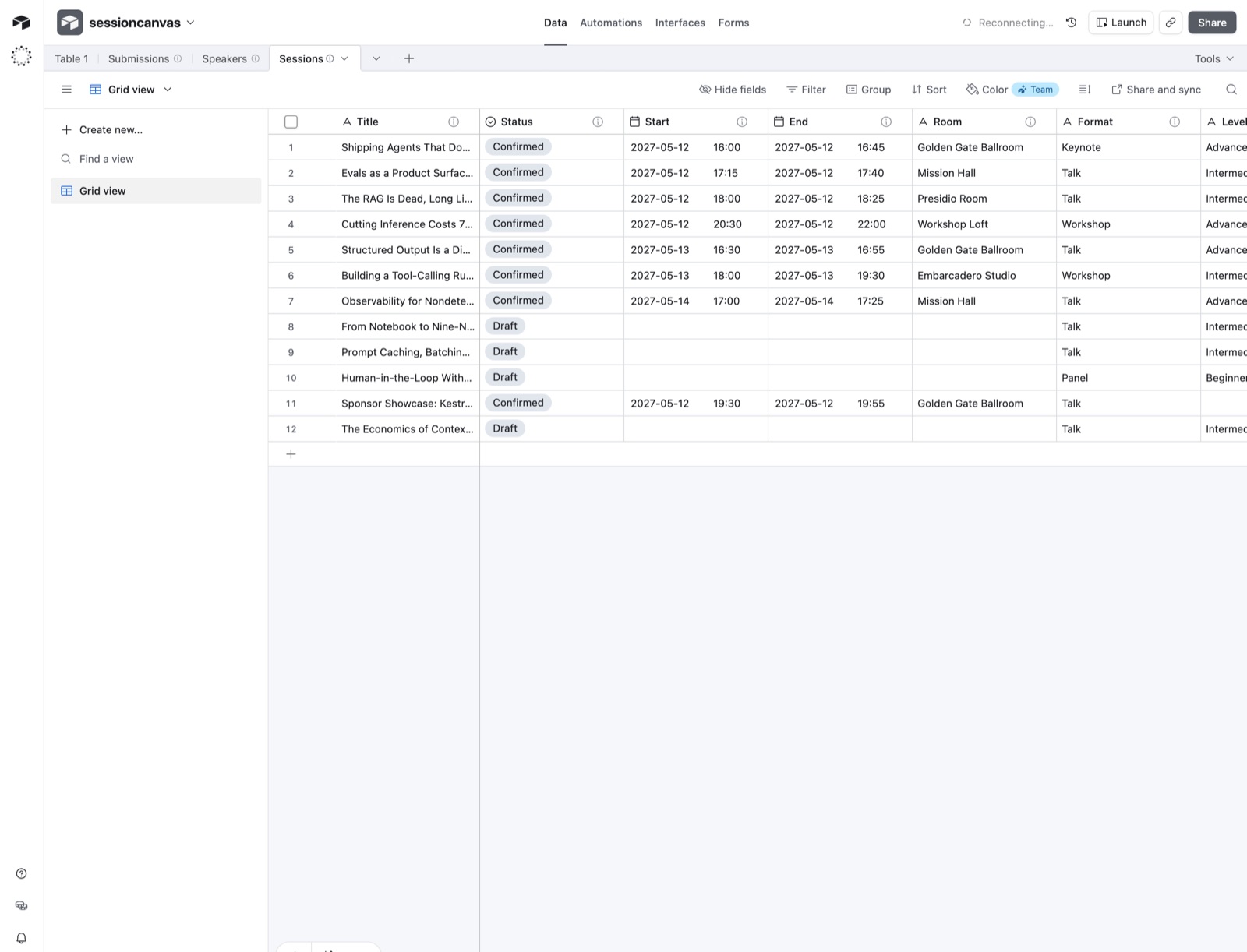The height and width of the screenshot is (952, 1247).
Task: Select cell 'Keynote' in Format column
Action: [x=1128, y=147]
